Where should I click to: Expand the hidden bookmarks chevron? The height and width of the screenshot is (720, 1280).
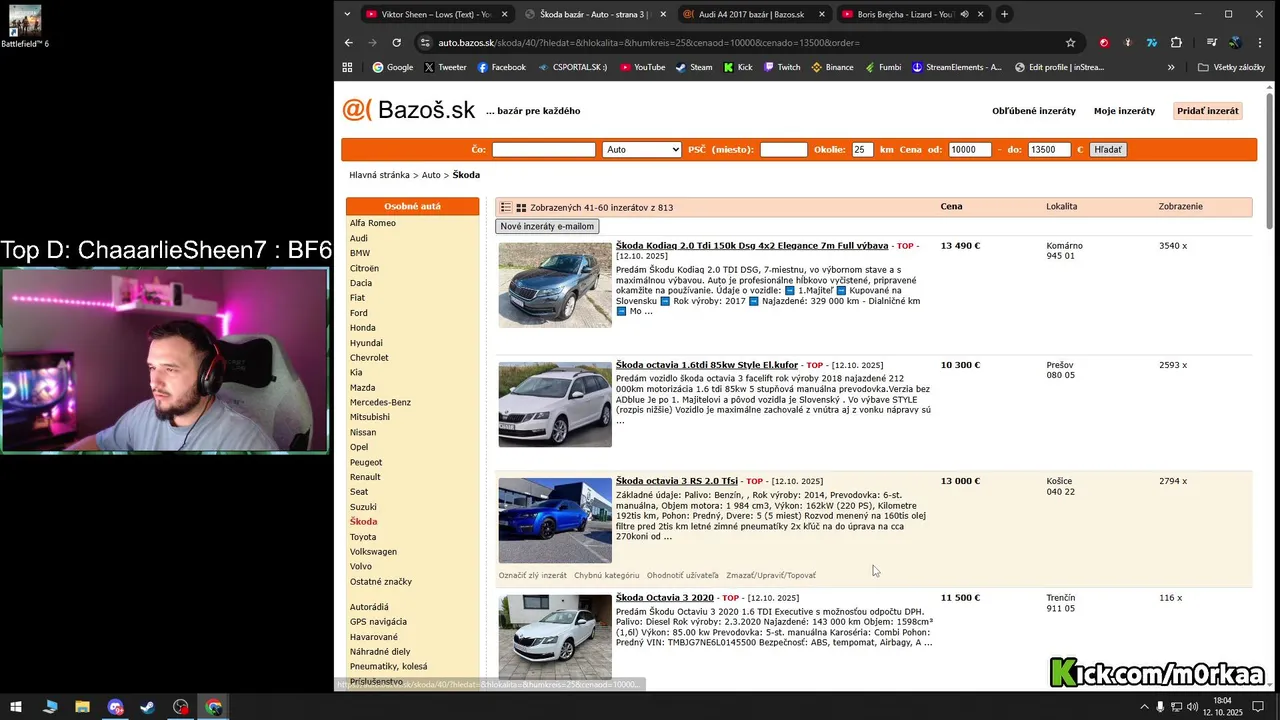pos(1171,67)
